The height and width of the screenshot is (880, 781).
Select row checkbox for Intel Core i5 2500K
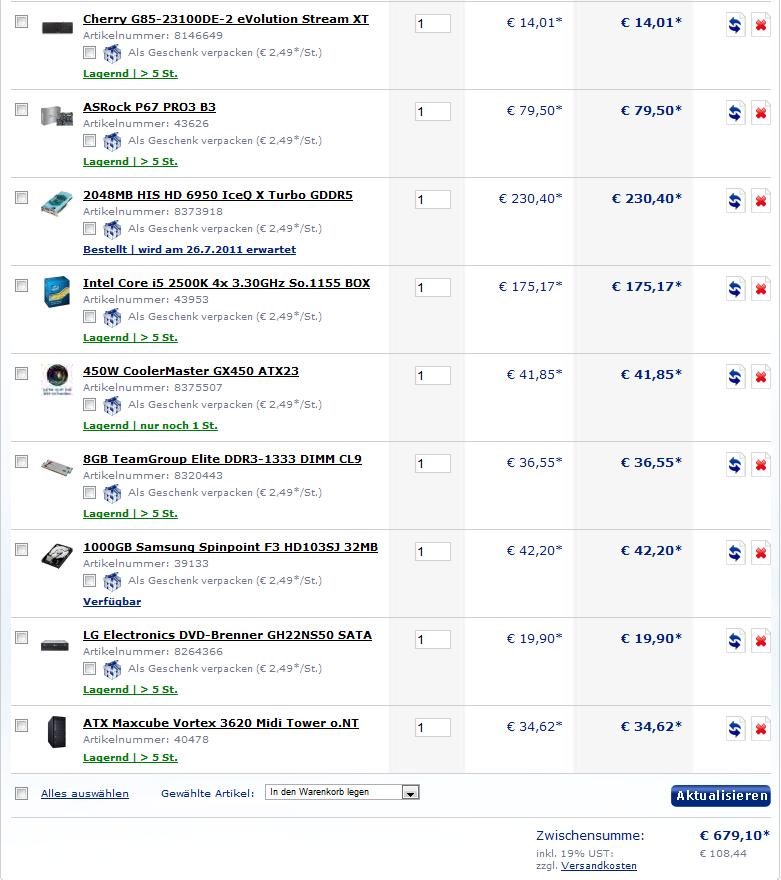pyautogui.click(x=21, y=286)
